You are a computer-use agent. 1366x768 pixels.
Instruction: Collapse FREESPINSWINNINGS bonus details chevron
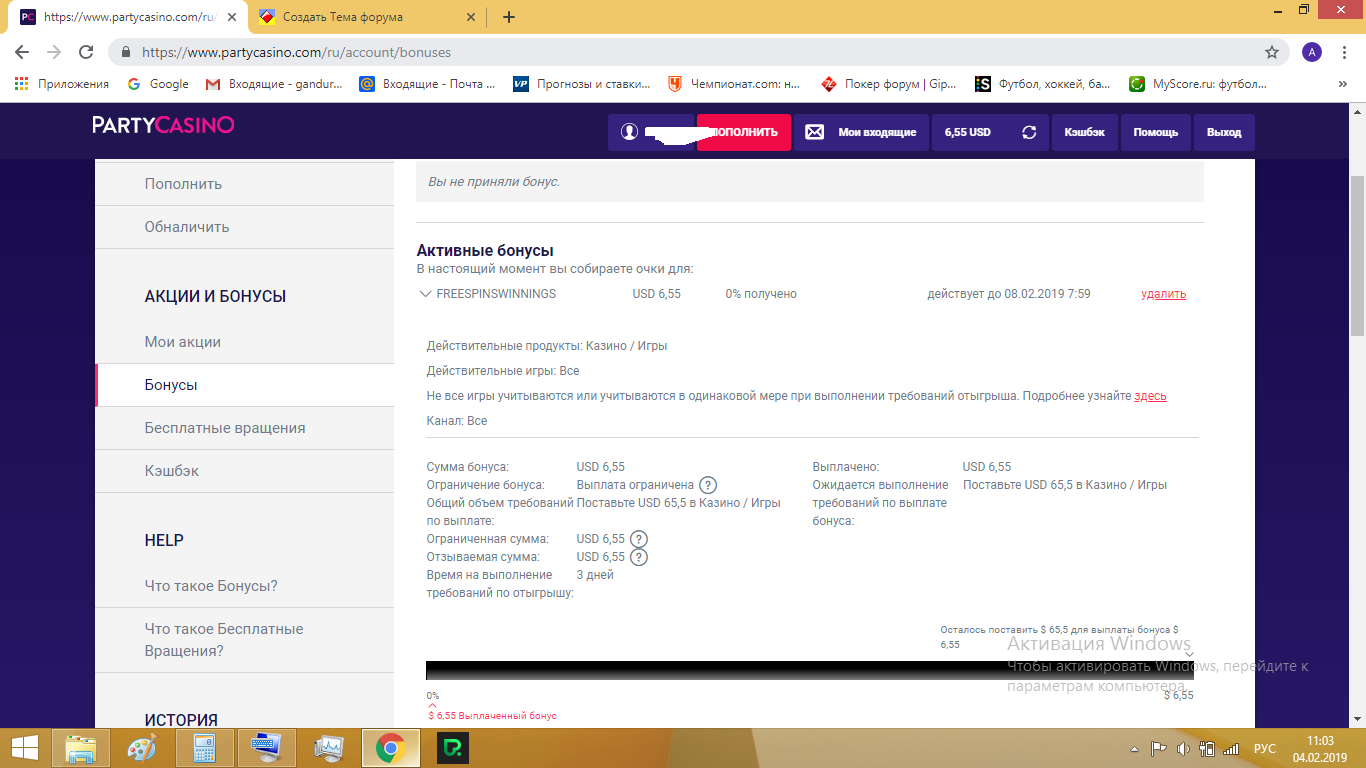point(426,294)
